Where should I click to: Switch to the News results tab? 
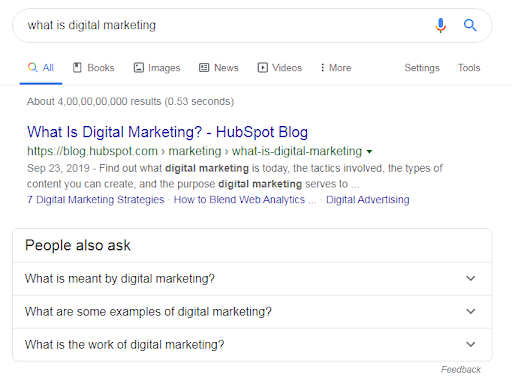[x=219, y=68]
